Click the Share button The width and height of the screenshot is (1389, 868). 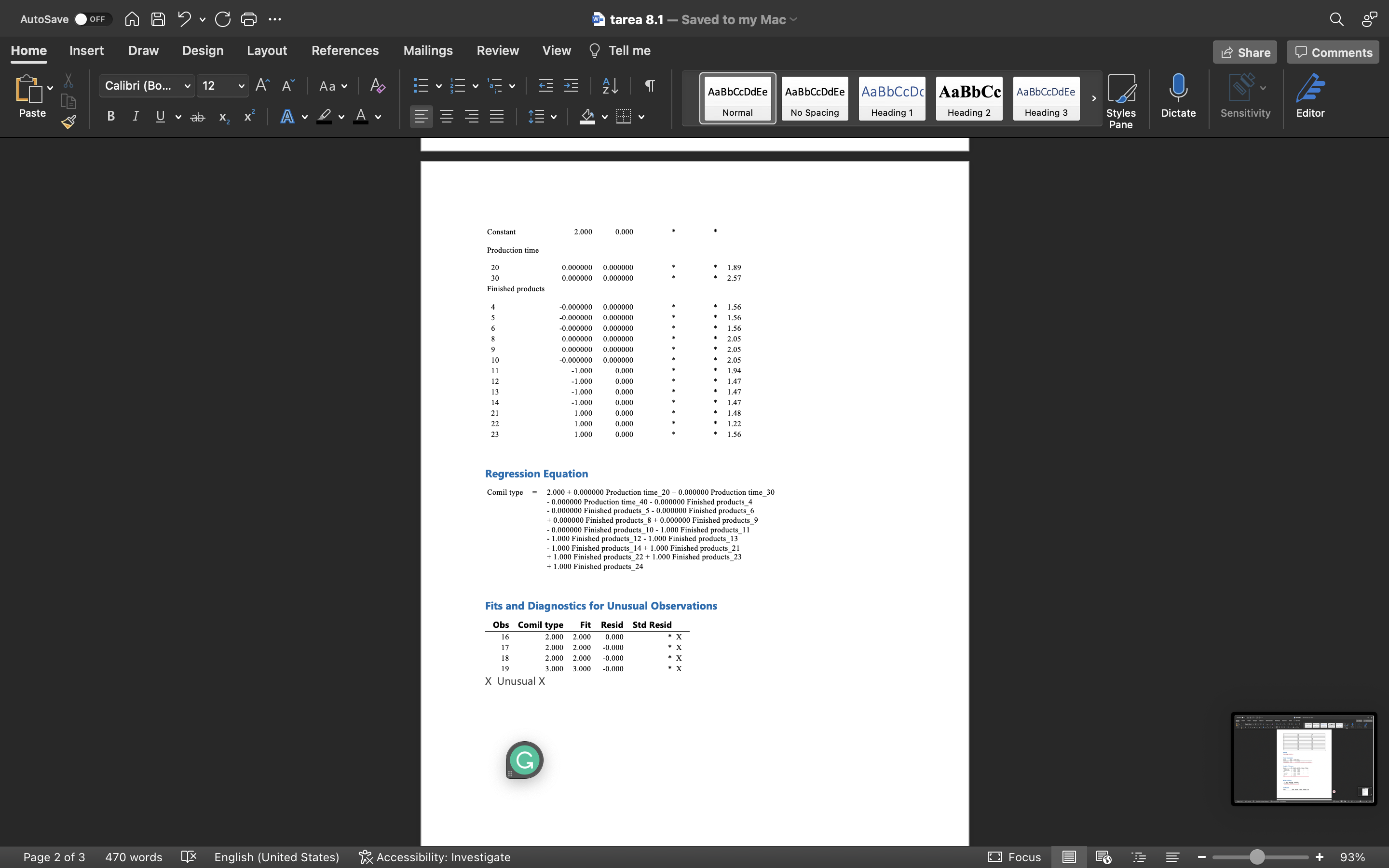click(1244, 52)
